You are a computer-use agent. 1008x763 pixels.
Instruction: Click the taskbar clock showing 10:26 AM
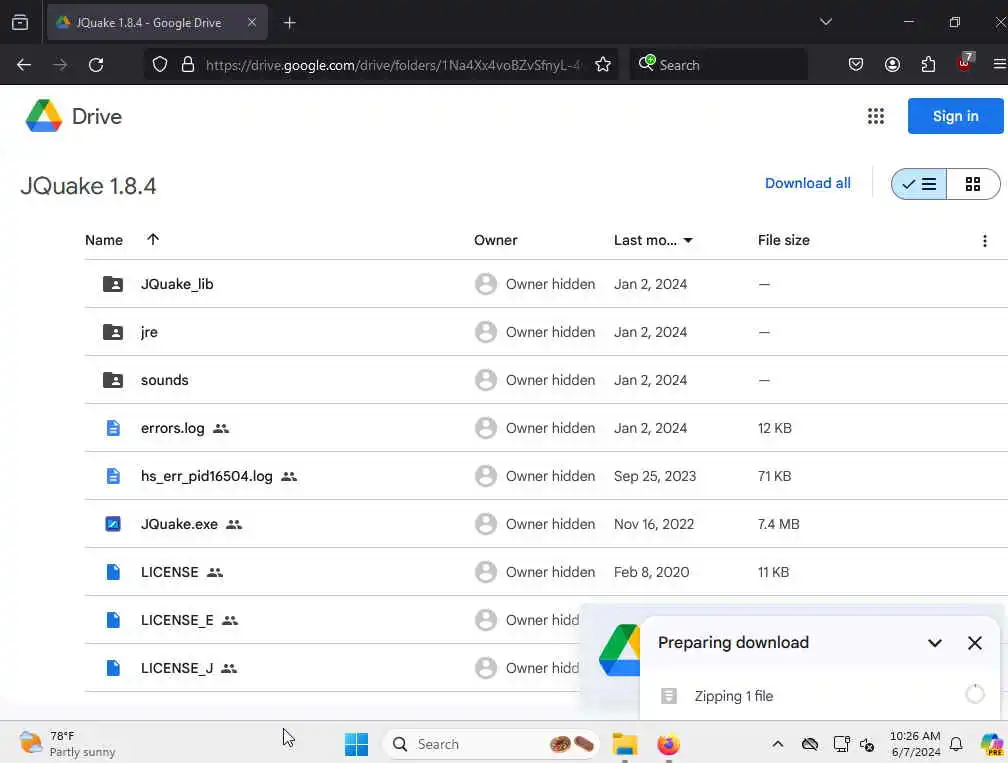tap(915, 744)
